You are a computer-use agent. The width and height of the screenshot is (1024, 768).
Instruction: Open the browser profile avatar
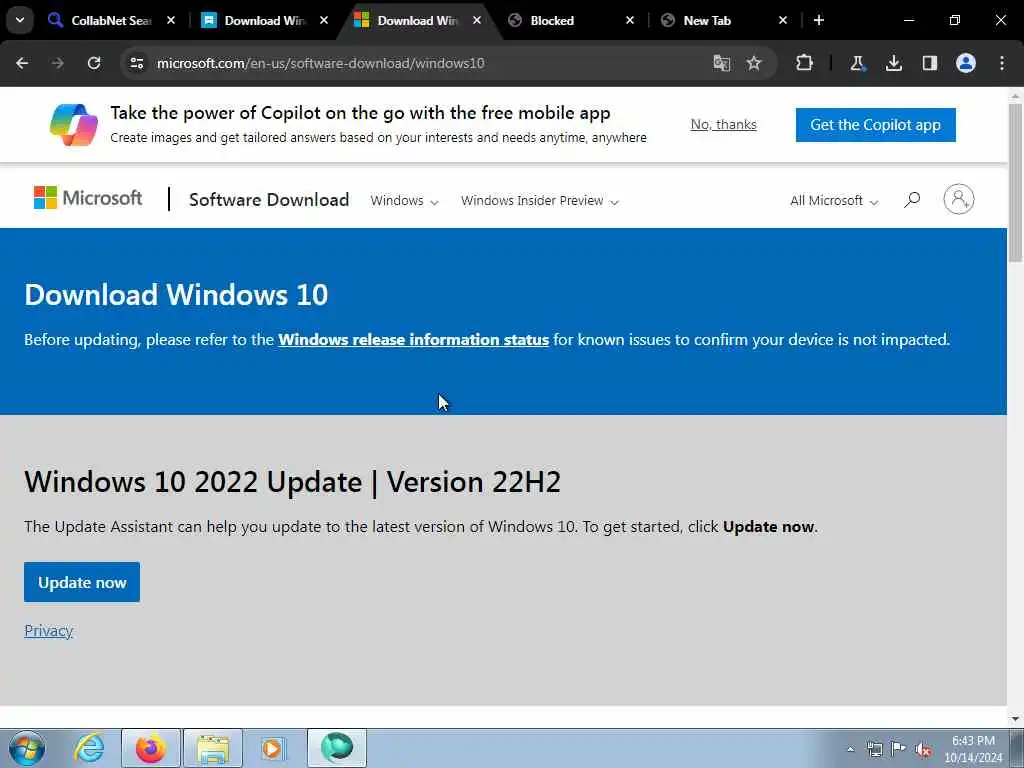tap(966, 63)
